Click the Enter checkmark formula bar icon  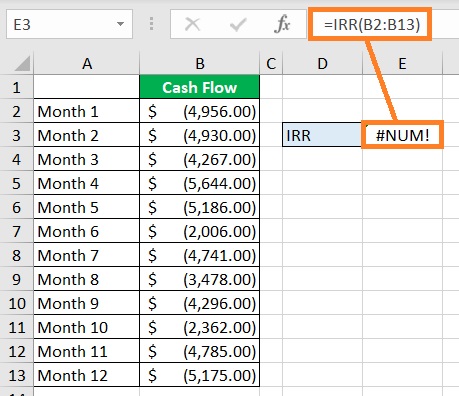coord(238,24)
